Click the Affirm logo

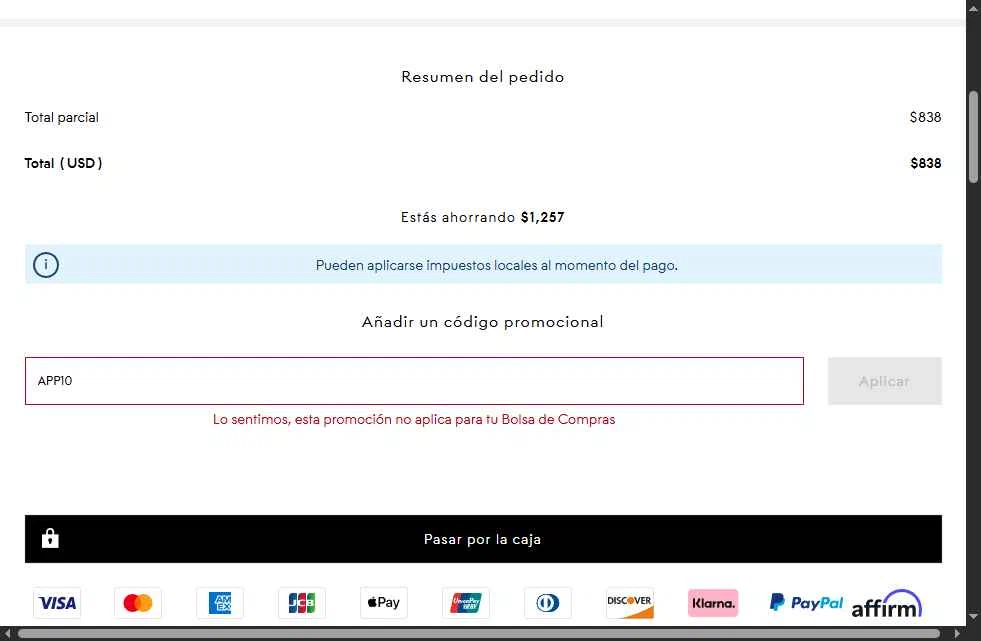click(x=887, y=604)
